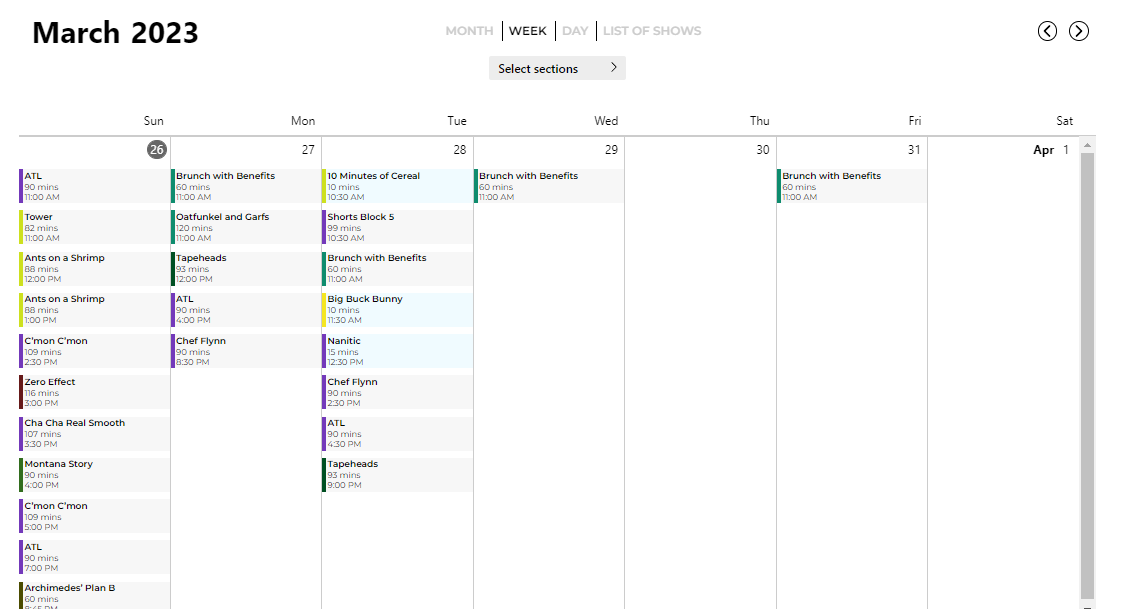Image resolution: width=1141 pixels, height=609 pixels.
Task: Open the LIST OF SHOWS view
Action: point(652,31)
